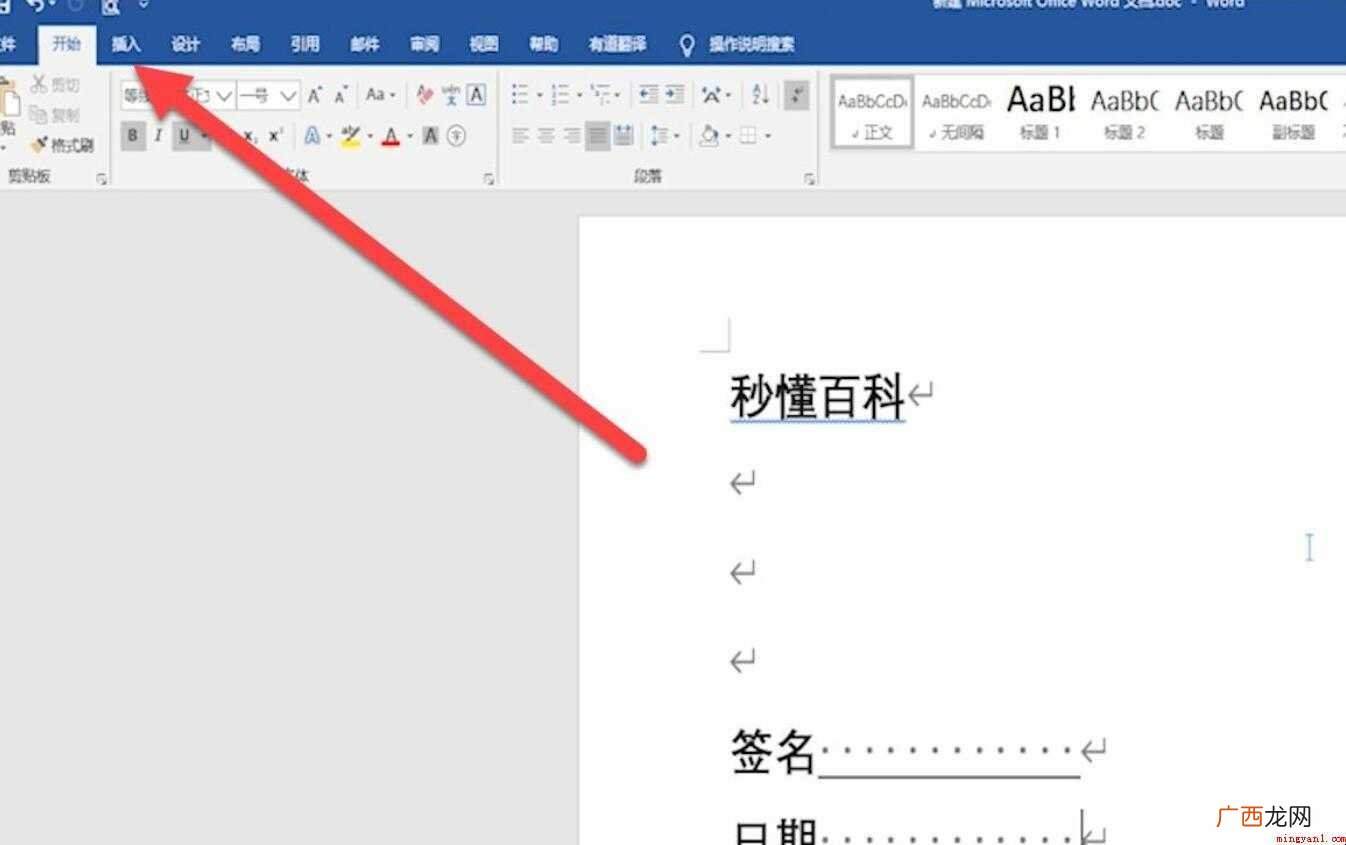Image resolution: width=1346 pixels, height=845 pixels.
Task: Click the Clear Formatting eraser icon
Action: (x=425, y=96)
